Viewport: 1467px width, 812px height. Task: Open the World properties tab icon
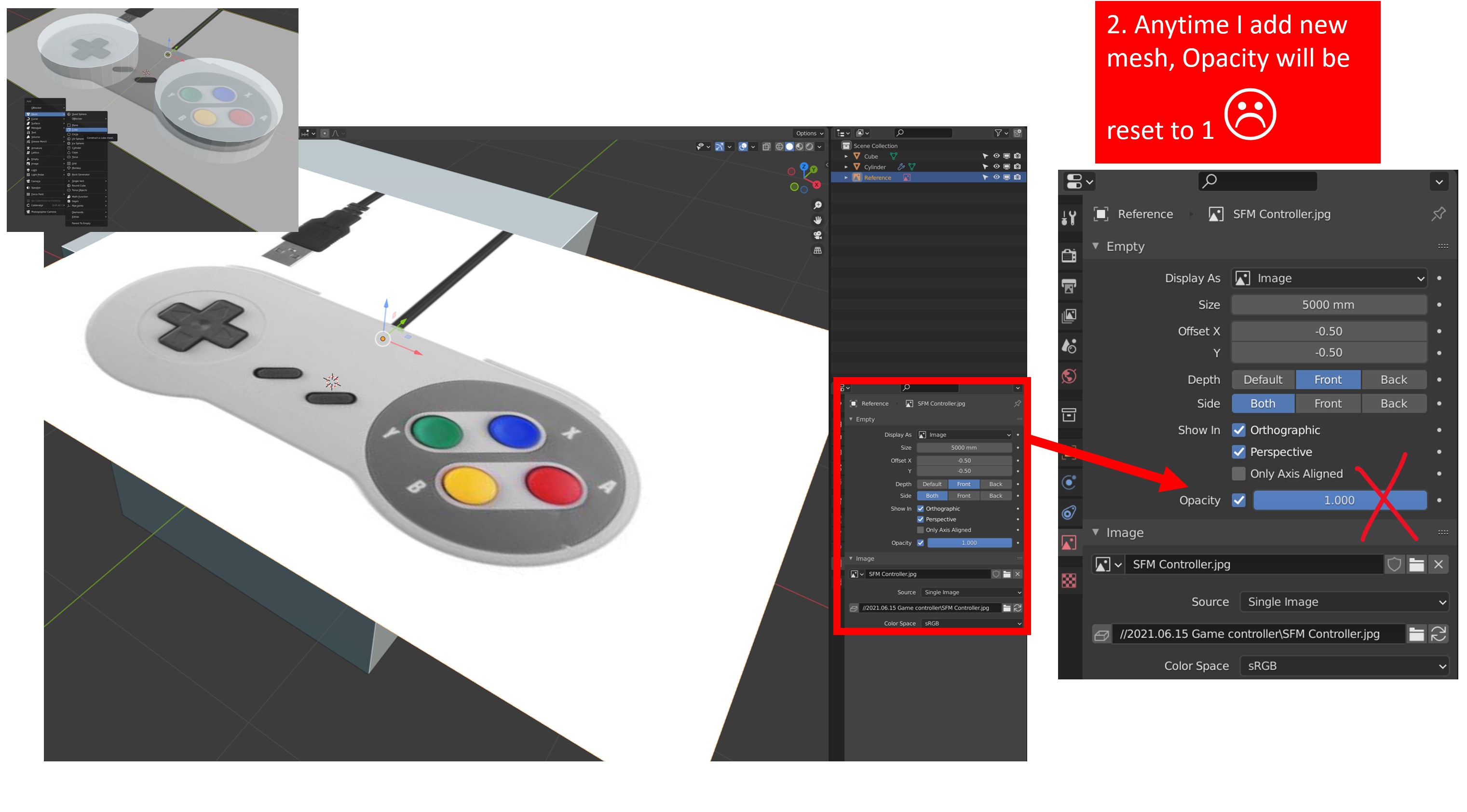tap(1069, 376)
